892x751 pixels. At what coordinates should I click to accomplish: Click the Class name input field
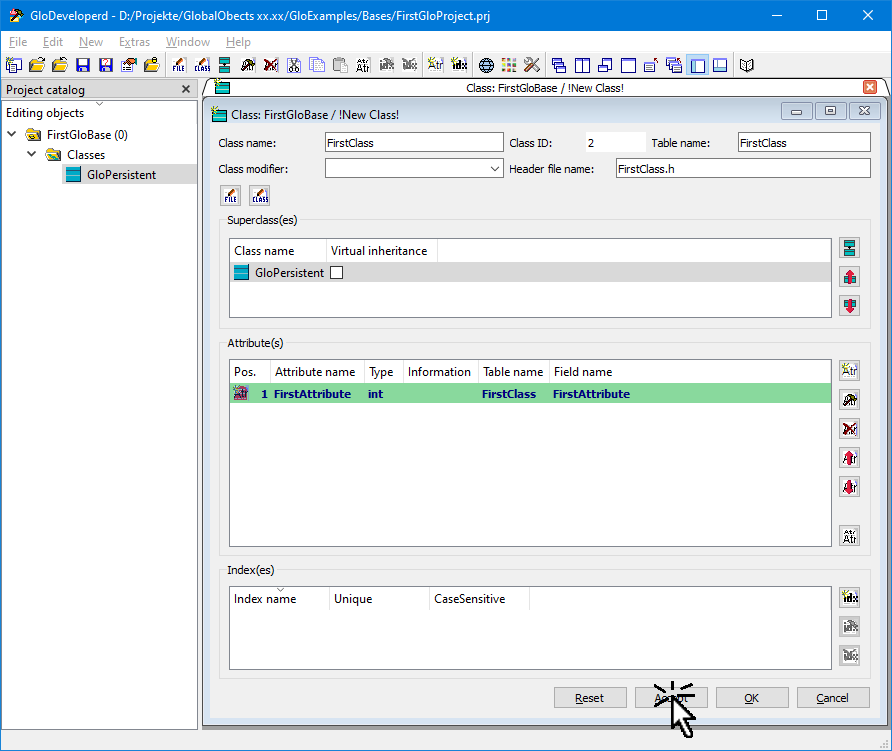click(414, 143)
